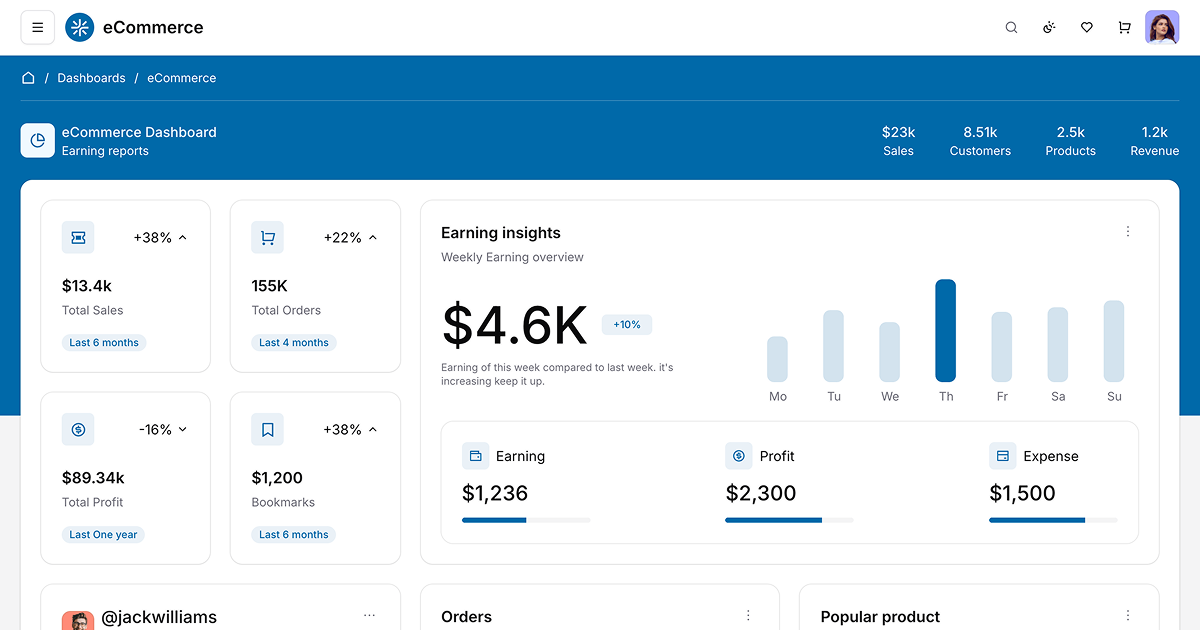The image size is (1200, 630).
Task: Click the +10% earnings badge
Action: (627, 325)
